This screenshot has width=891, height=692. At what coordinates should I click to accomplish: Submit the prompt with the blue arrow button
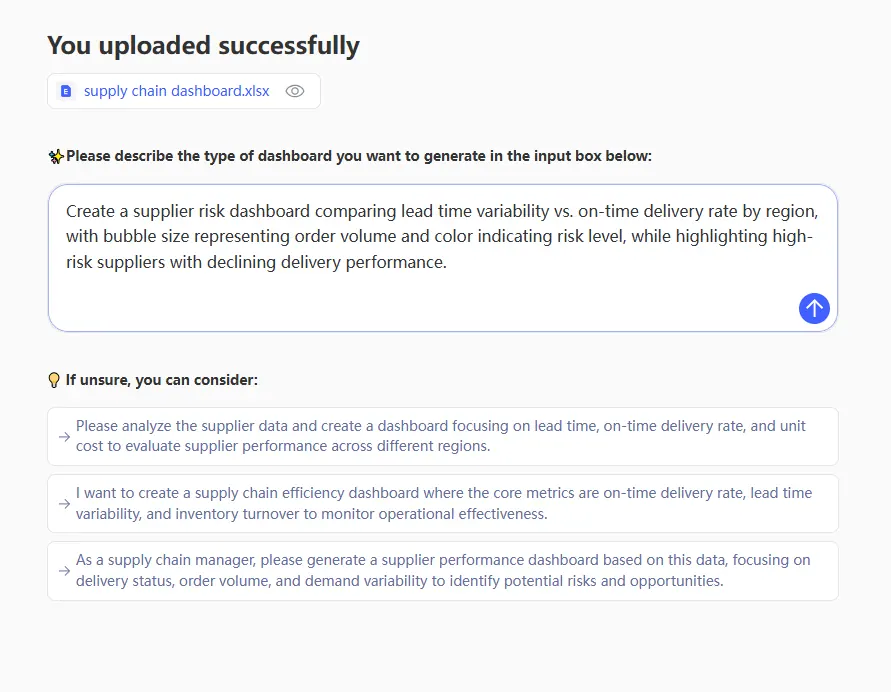point(814,308)
